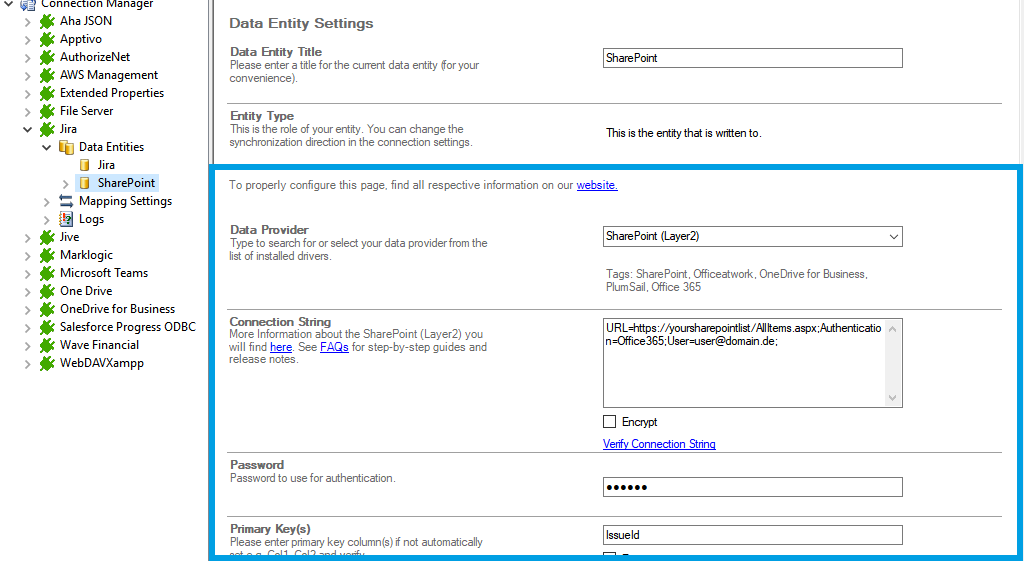Viewport: 1024px width, 561px height.
Task: Click the AuthorizeNet connection icon
Action: tap(47, 57)
